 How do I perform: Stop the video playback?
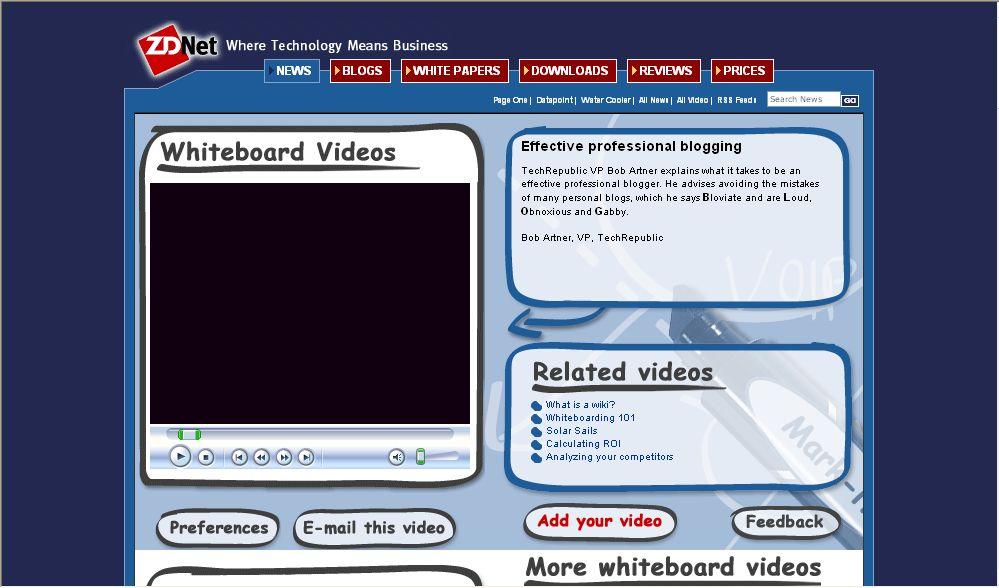tap(205, 457)
